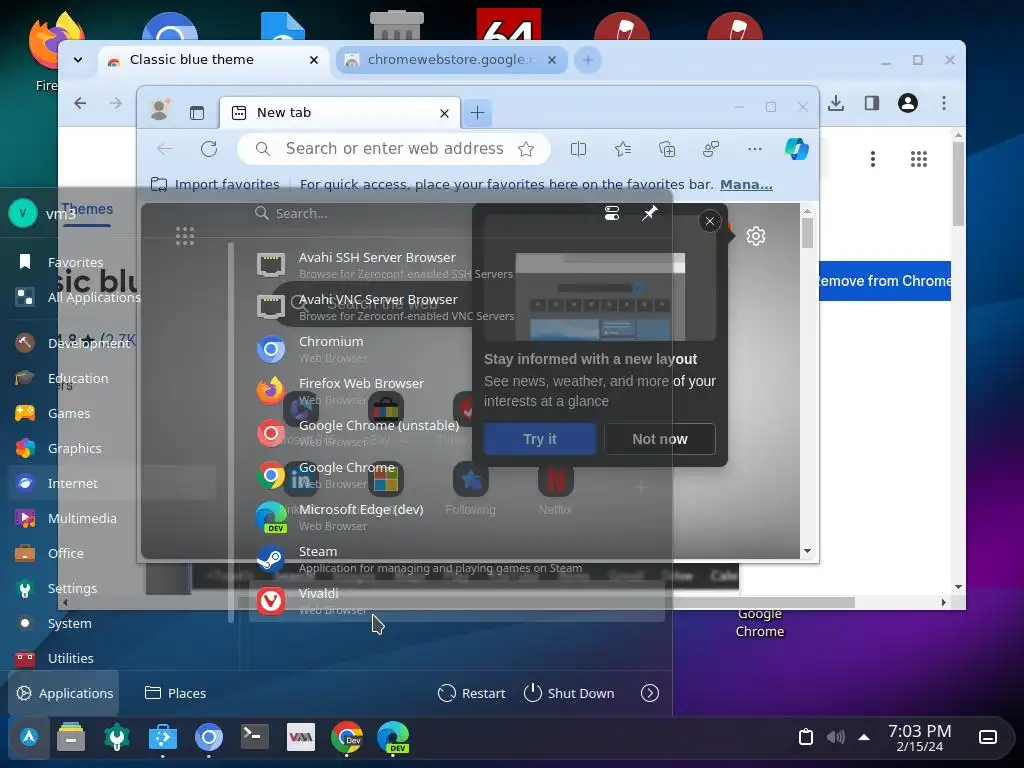Launch Google Chrome (unstable) entry

457,433
